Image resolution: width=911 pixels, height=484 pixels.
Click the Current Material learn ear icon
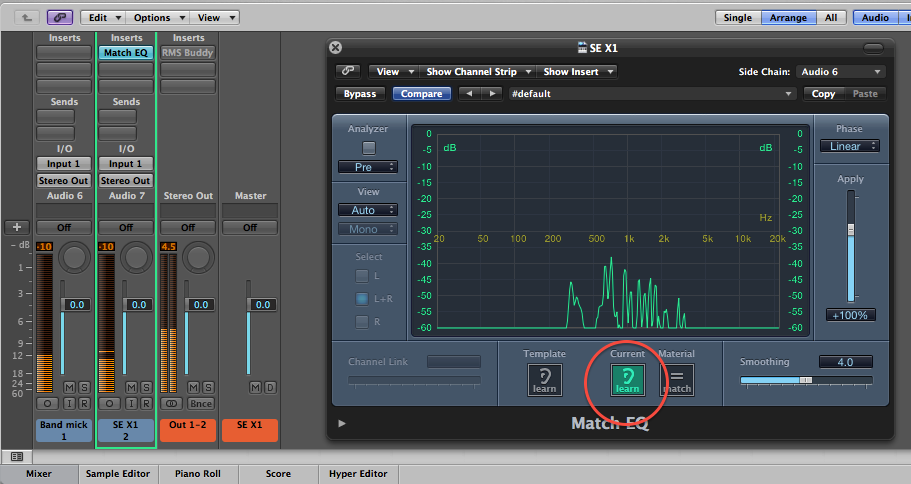click(627, 380)
